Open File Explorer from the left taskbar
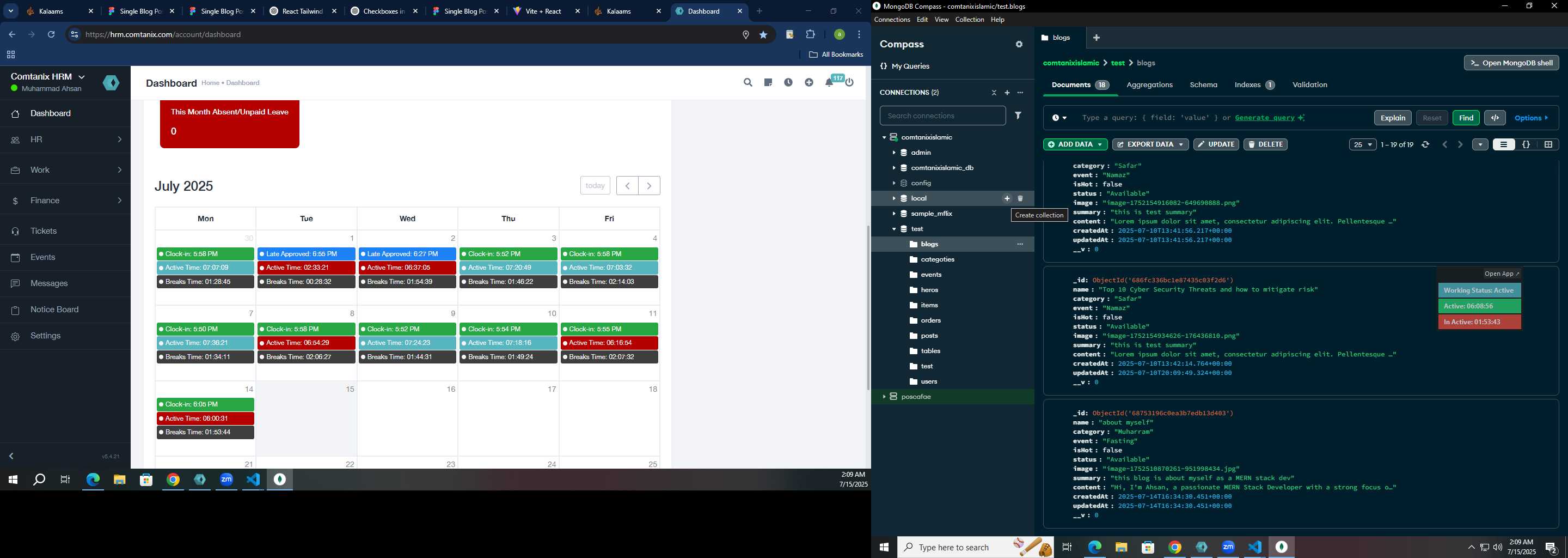 pos(119,480)
